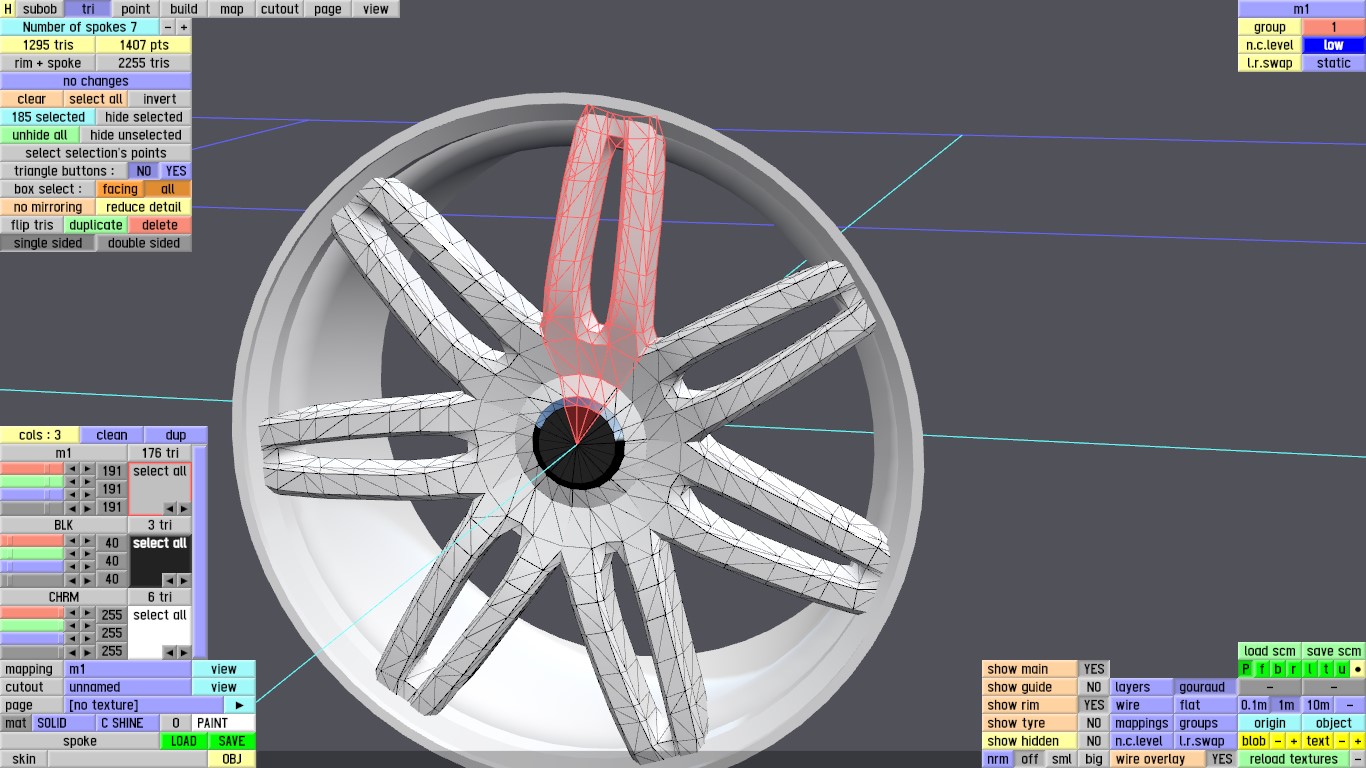Decrease text size with minus
Viewport: 1366px width, 768px height.
click(1342, 741)
